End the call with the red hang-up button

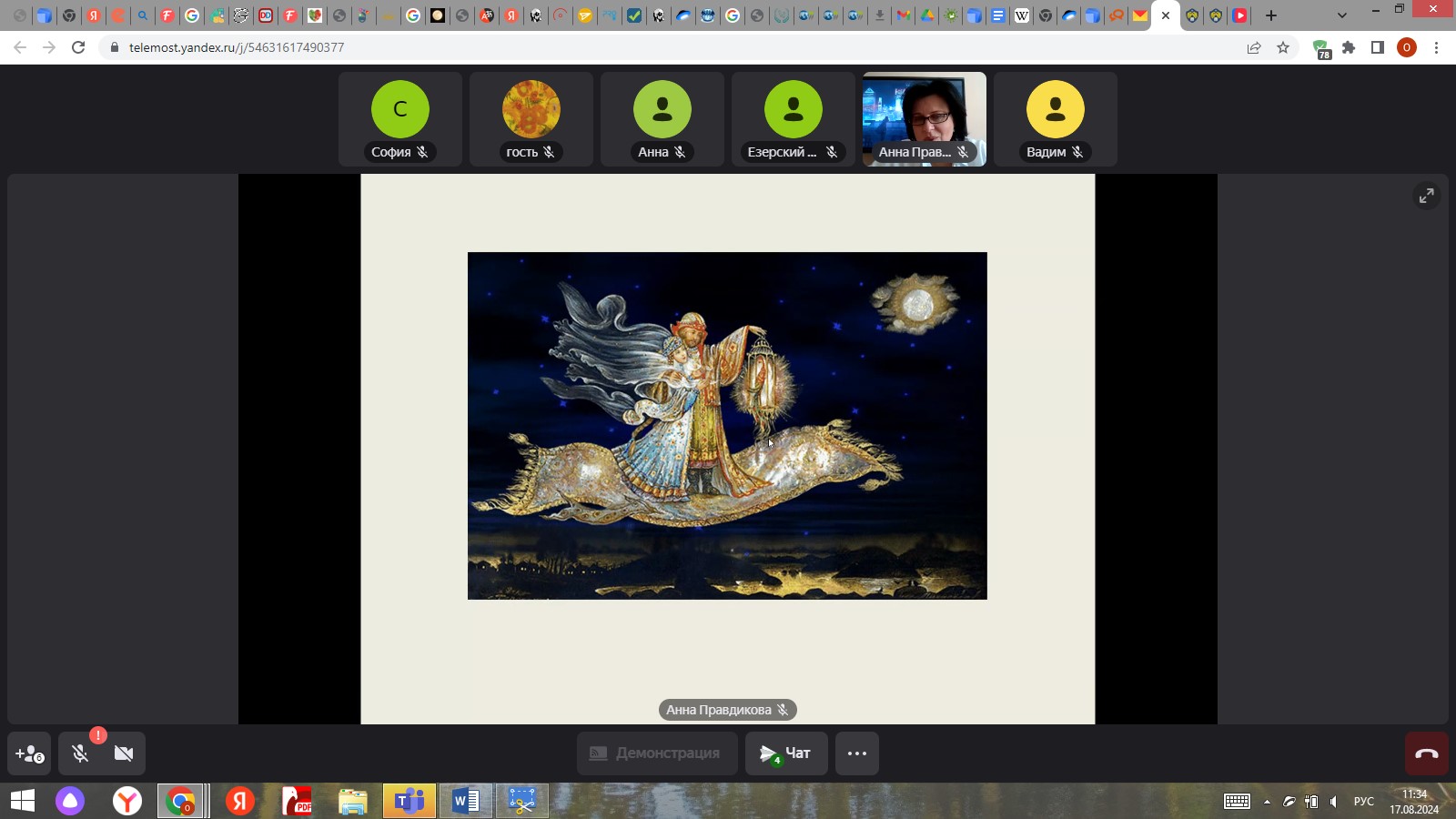[1427, 753]
